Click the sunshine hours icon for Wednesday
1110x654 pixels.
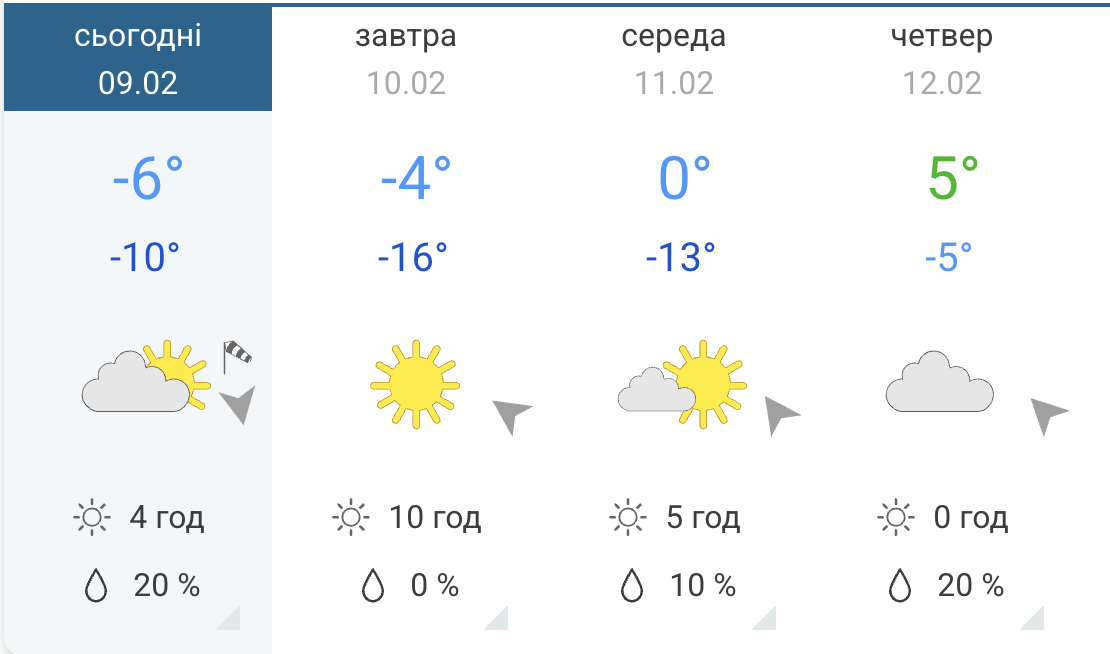(627, 518)
